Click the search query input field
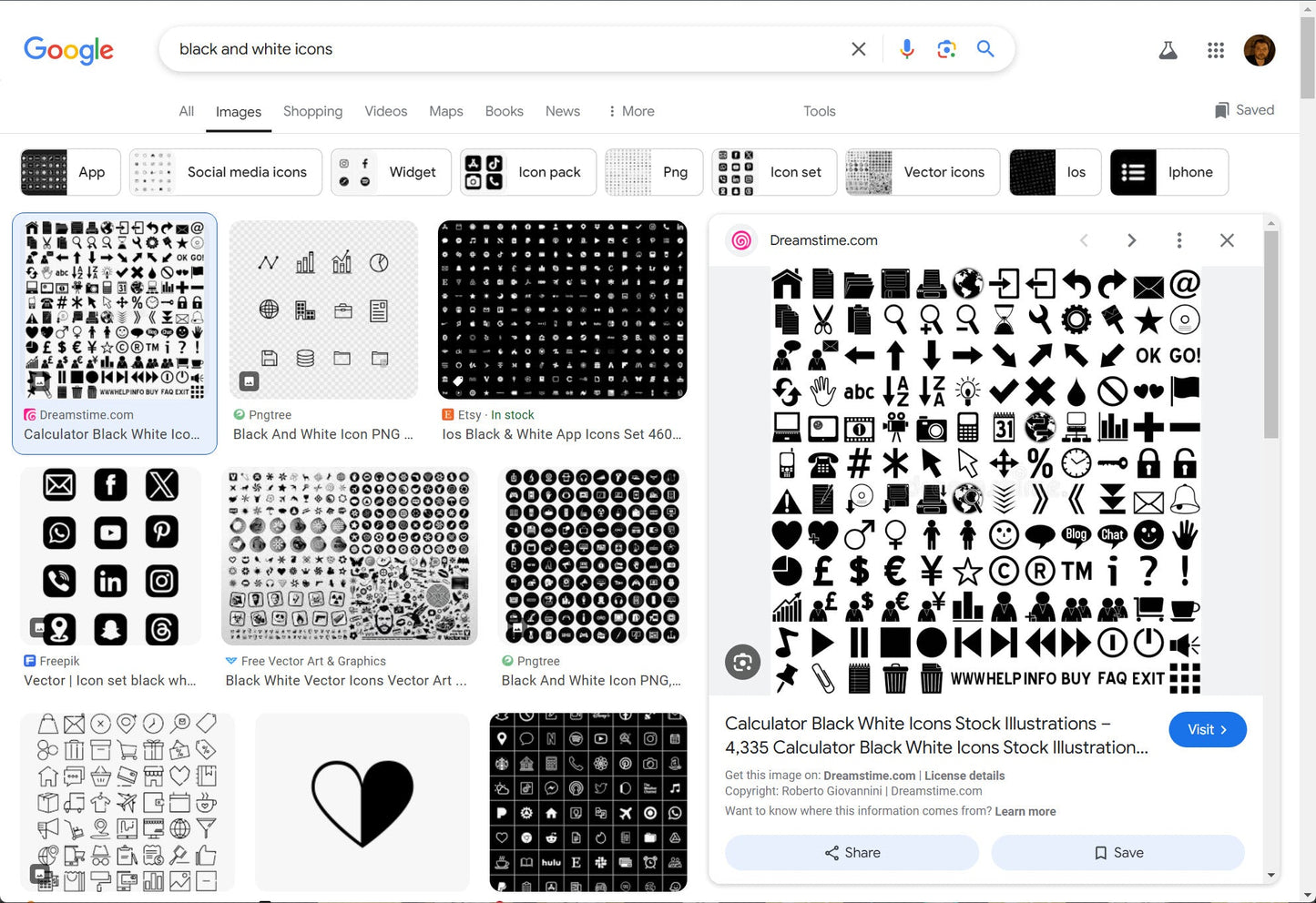 click(x=510, y=49)
